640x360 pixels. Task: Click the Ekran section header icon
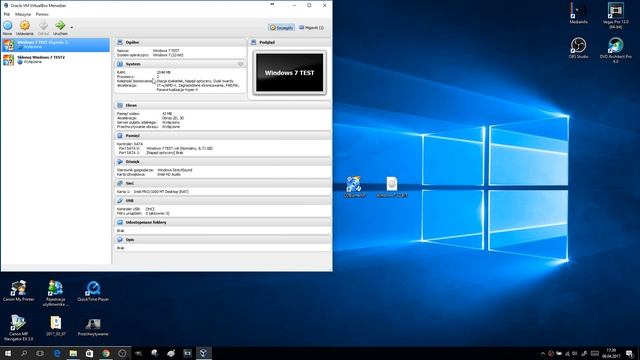(120, 105)
